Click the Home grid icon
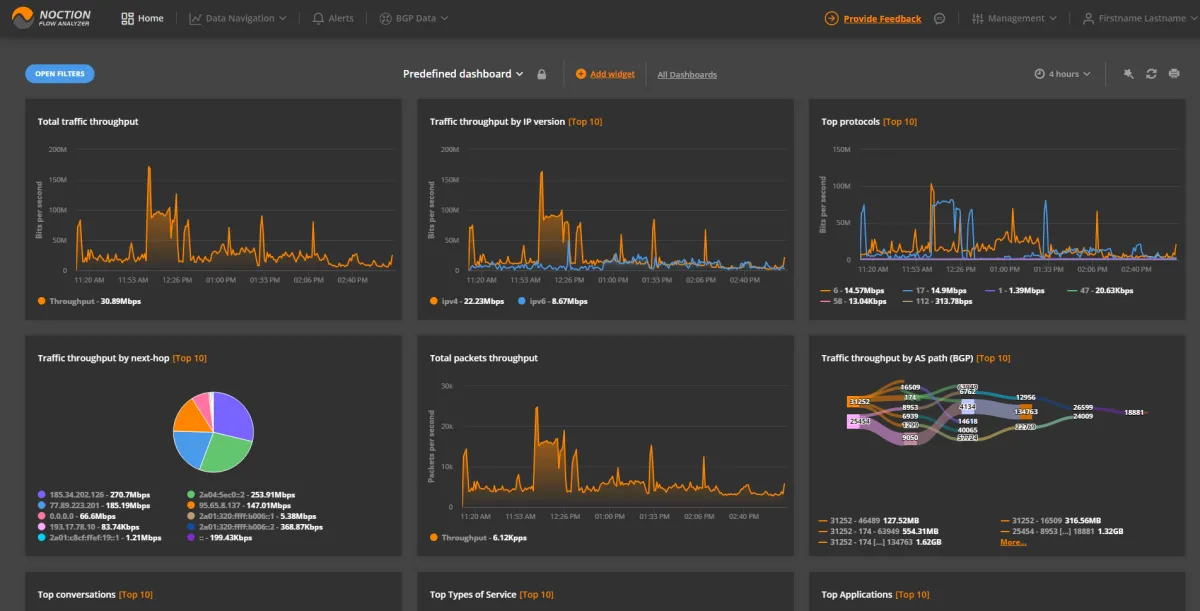The width and height of the screenshot is (1200, 611). click(x=127, y=18)
